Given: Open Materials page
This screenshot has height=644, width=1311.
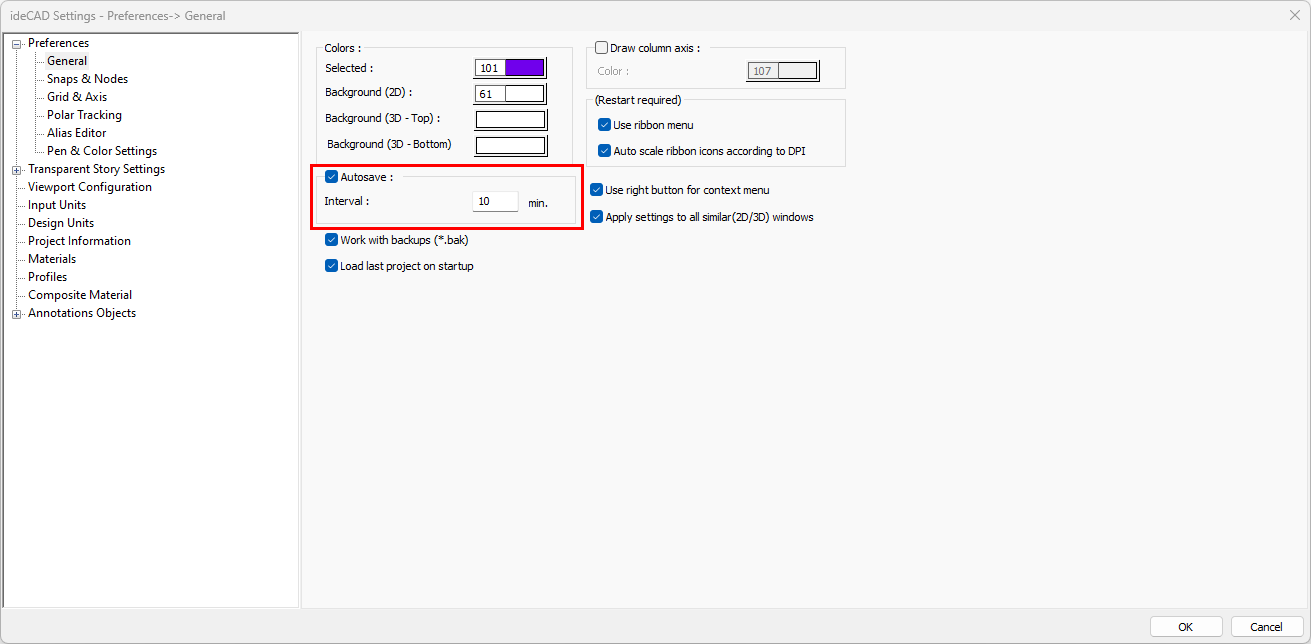Looking at the screenshot, I should tap(52, 259).
